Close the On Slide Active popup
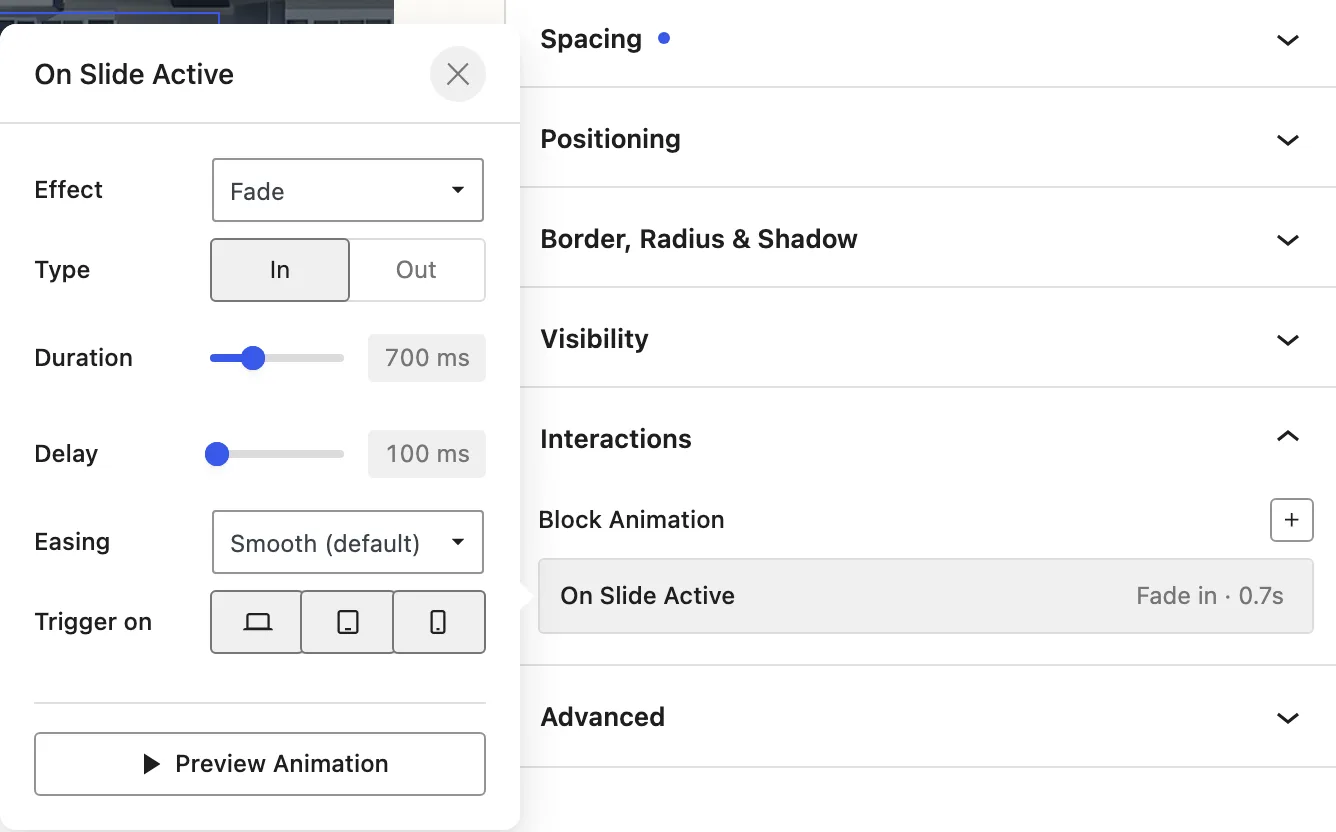 [458, 74]
